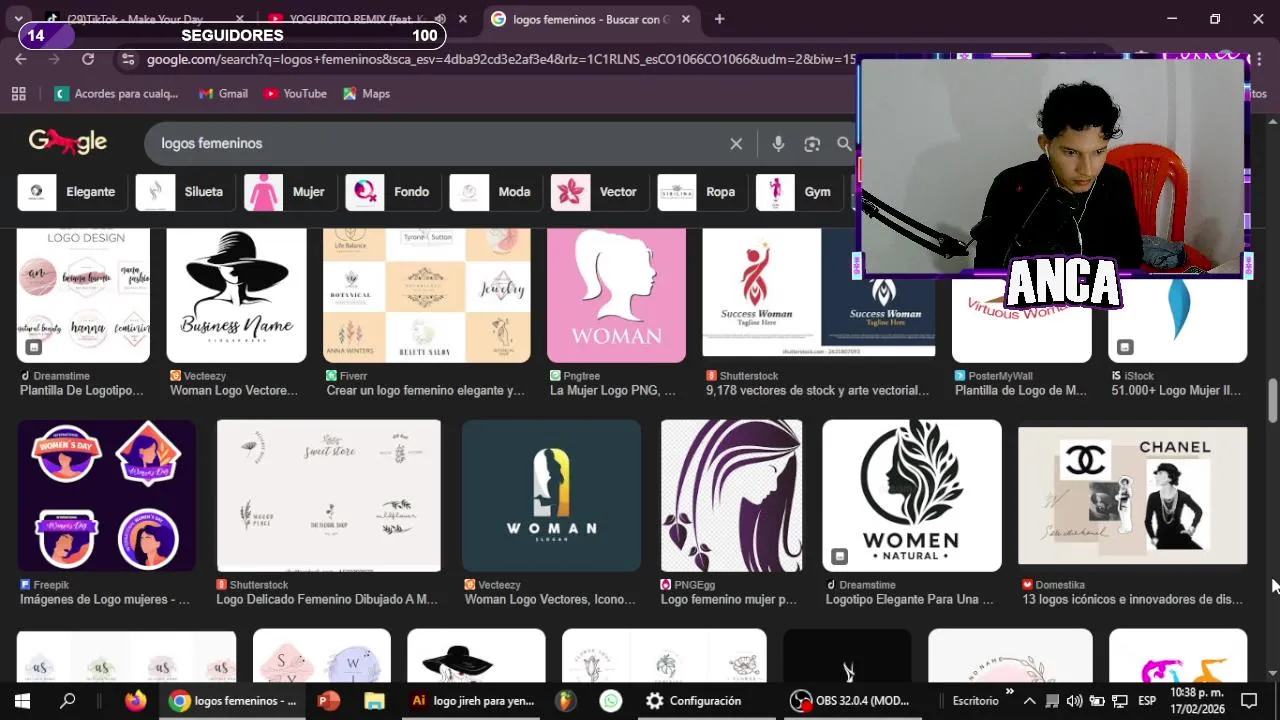Viewport: 1280px width, 720px height.
Task: Reload the Google search page
Action: point(88,60)
